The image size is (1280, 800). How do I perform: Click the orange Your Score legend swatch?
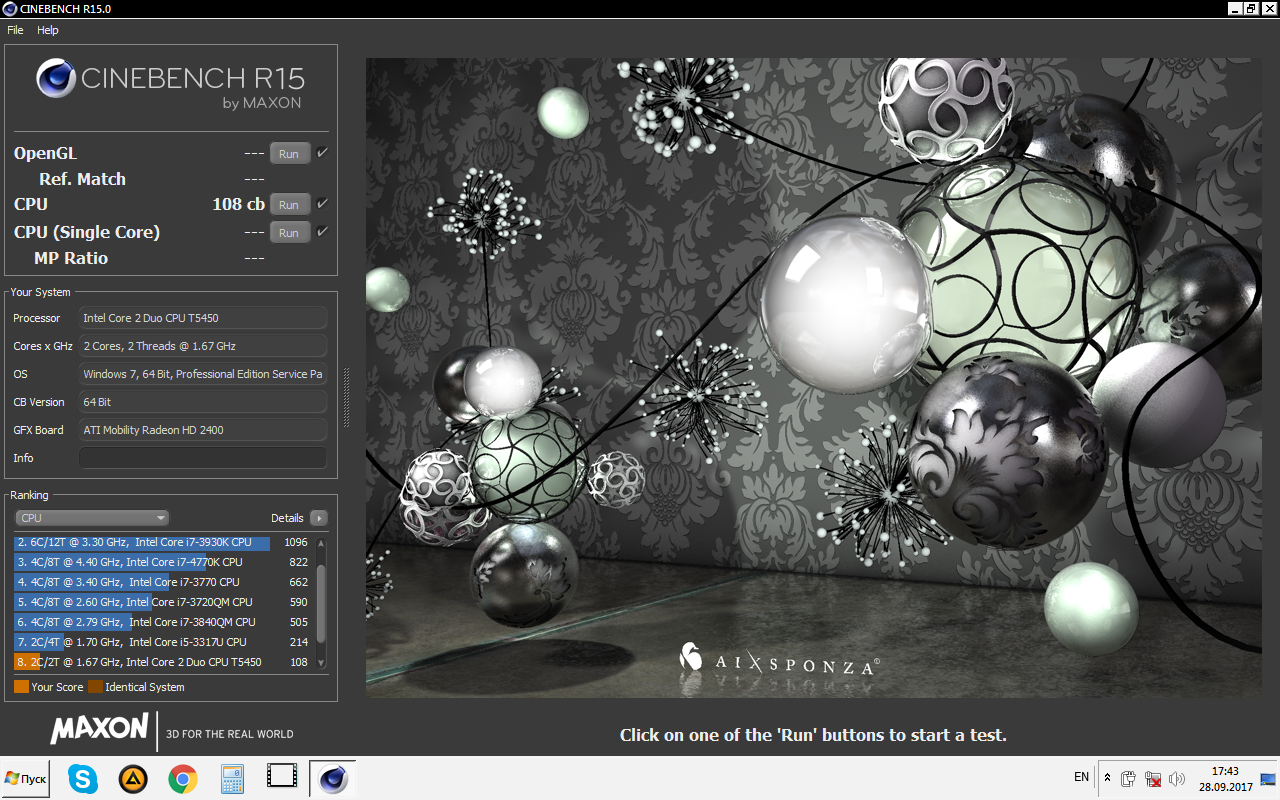[x=21, y=687]
